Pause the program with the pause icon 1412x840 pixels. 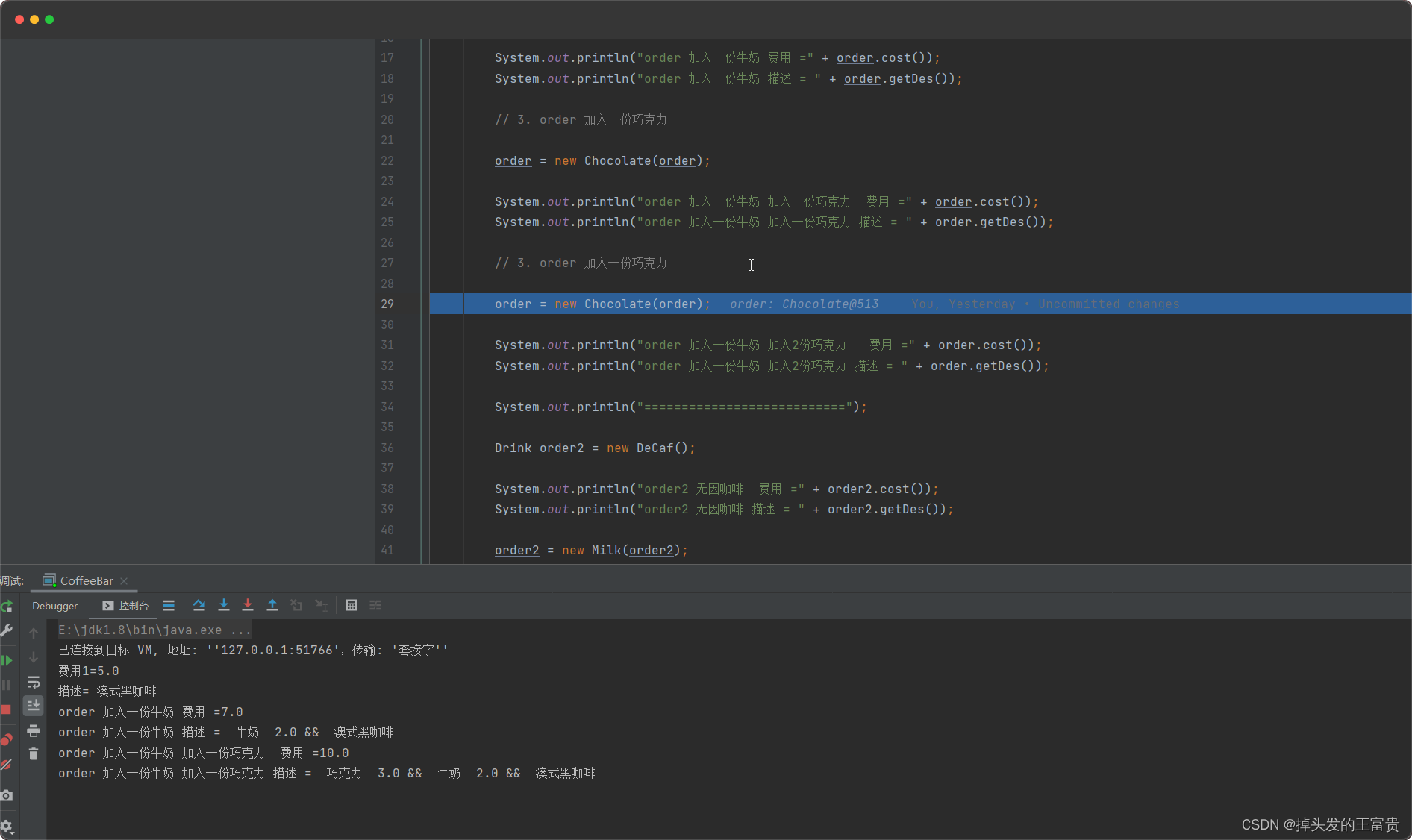click(7, 685)
